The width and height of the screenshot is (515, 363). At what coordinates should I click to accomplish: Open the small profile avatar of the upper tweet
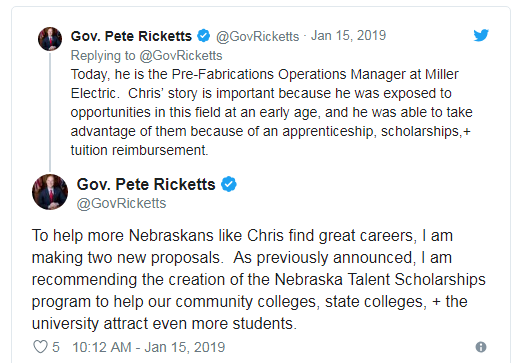50,39
